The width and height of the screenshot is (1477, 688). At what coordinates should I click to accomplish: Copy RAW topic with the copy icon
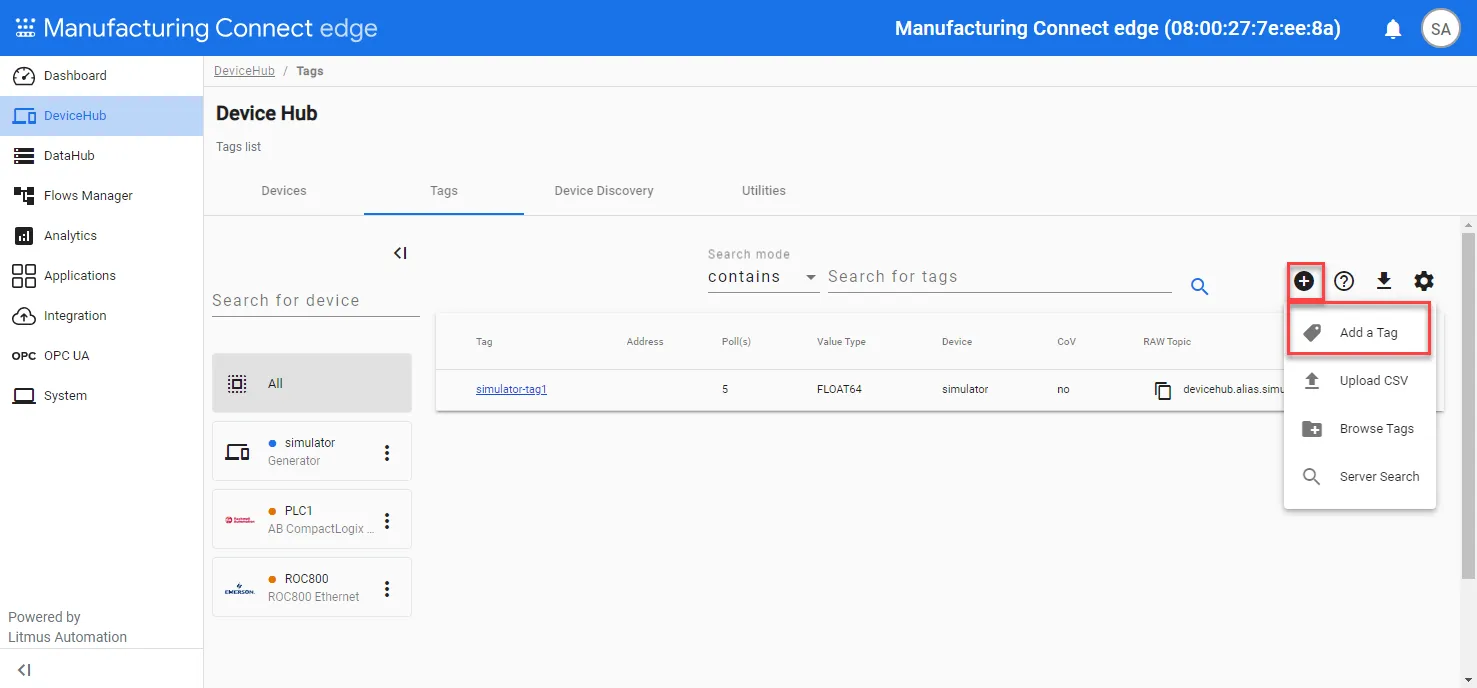tap(1162, 390)
